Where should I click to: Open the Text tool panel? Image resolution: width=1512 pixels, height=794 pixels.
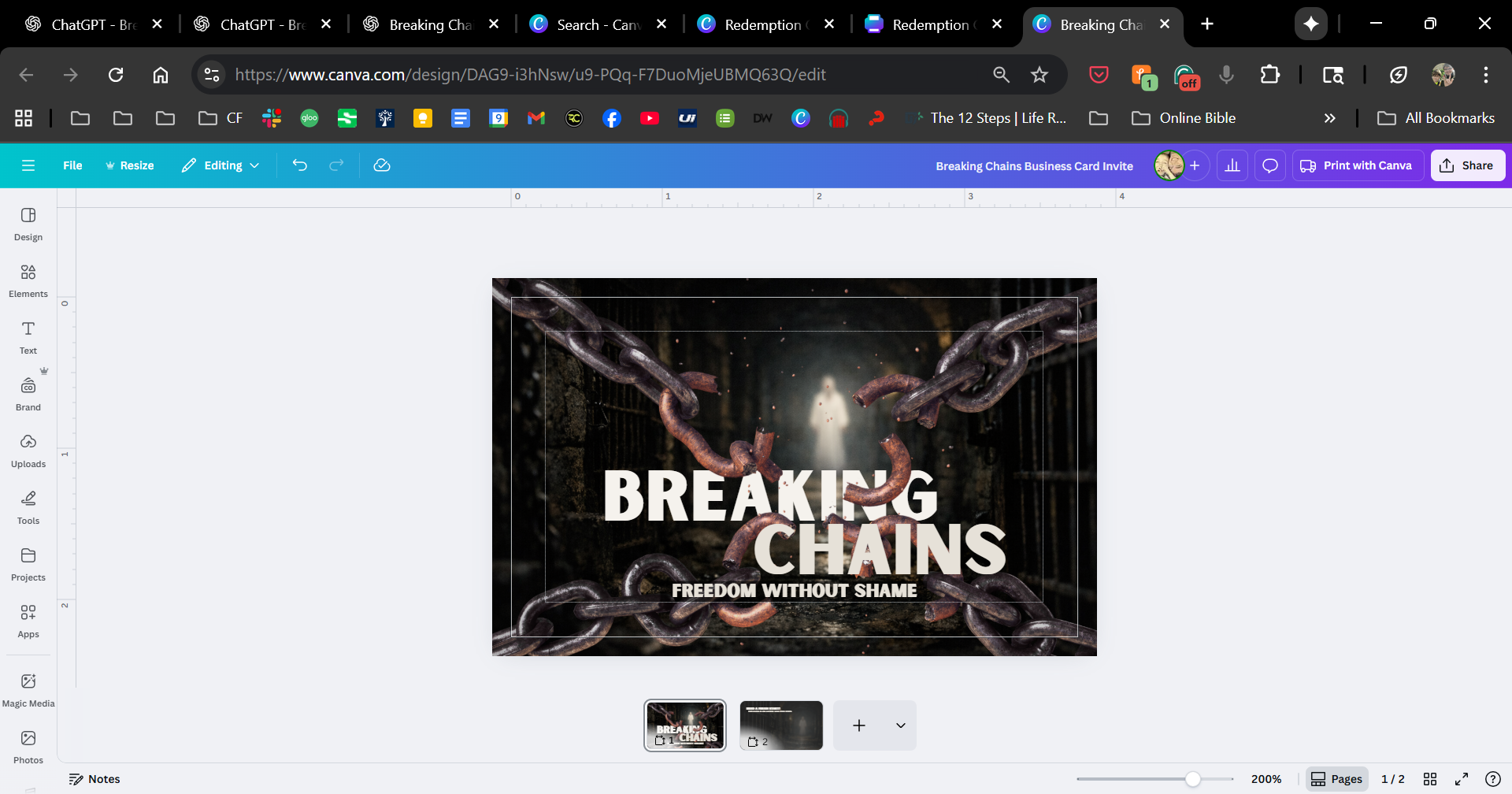(28, 337)
